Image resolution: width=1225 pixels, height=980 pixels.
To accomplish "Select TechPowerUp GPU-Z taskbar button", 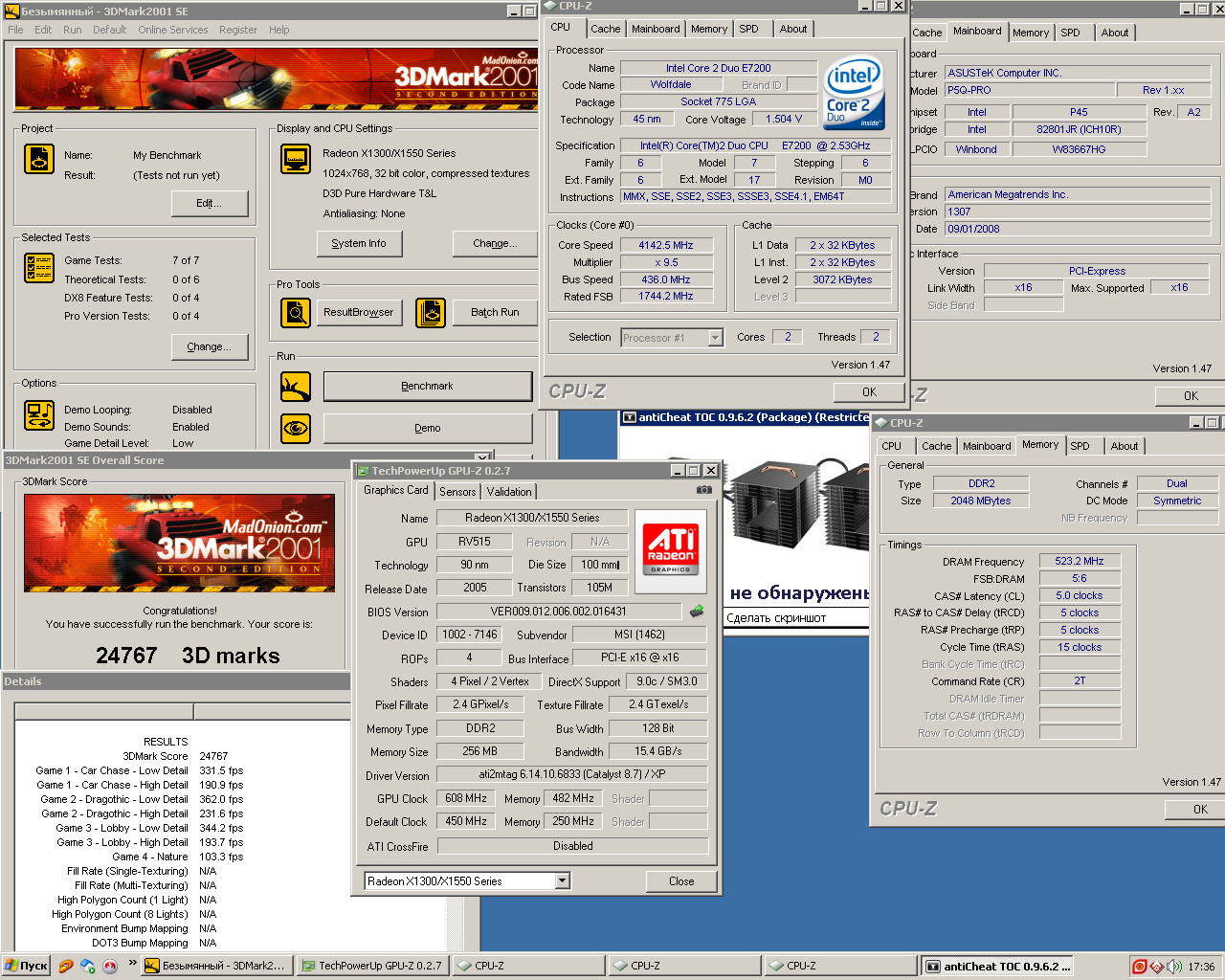I will pos(371,967).
